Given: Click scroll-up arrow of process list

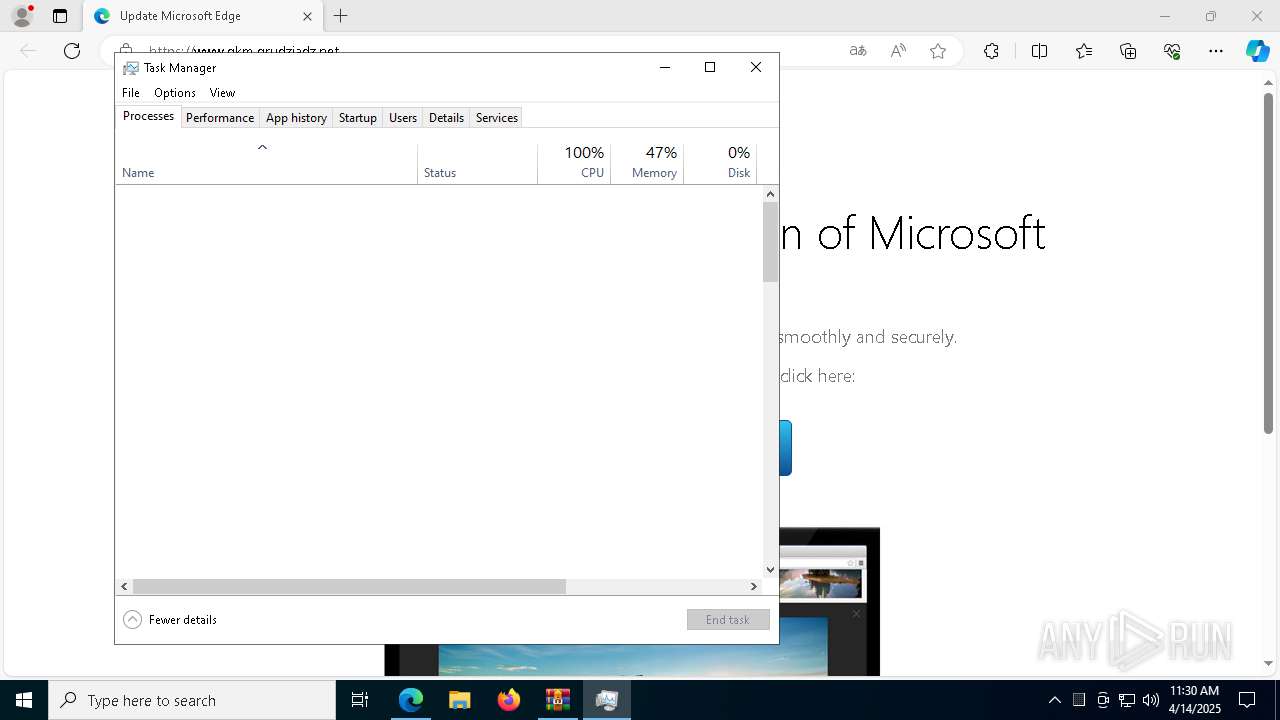Looking at the screenshot, I should [x=770, y=193].
